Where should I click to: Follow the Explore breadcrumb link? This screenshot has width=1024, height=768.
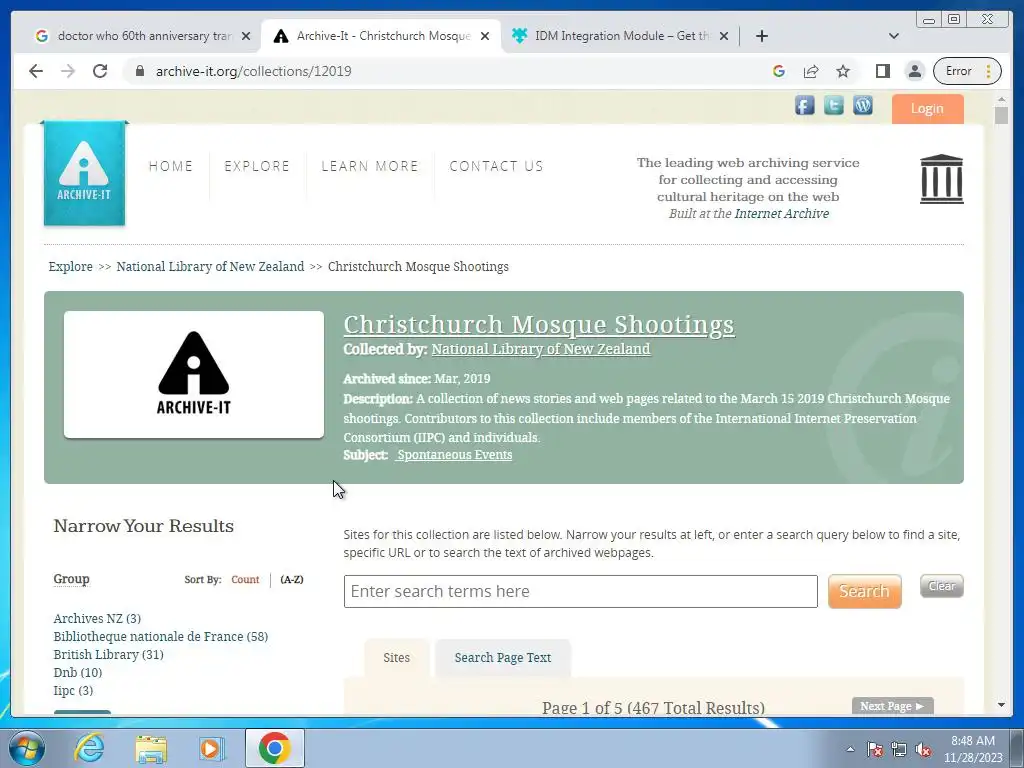pos(71,266)
